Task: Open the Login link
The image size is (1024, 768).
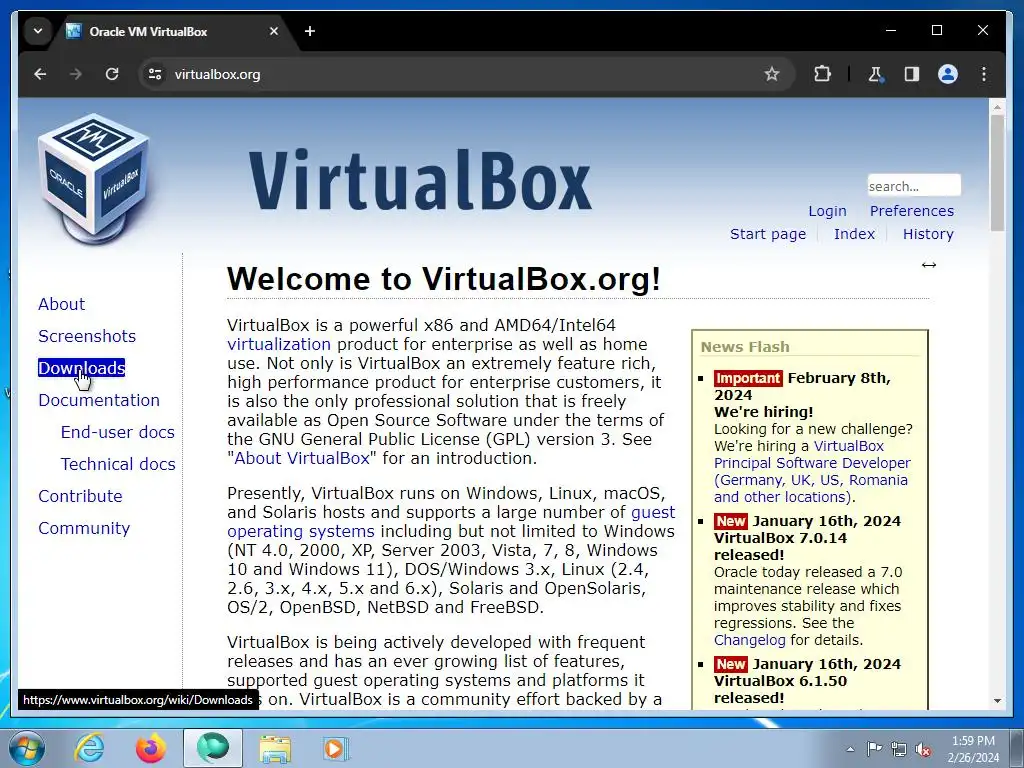Action: tap(827, 211)
